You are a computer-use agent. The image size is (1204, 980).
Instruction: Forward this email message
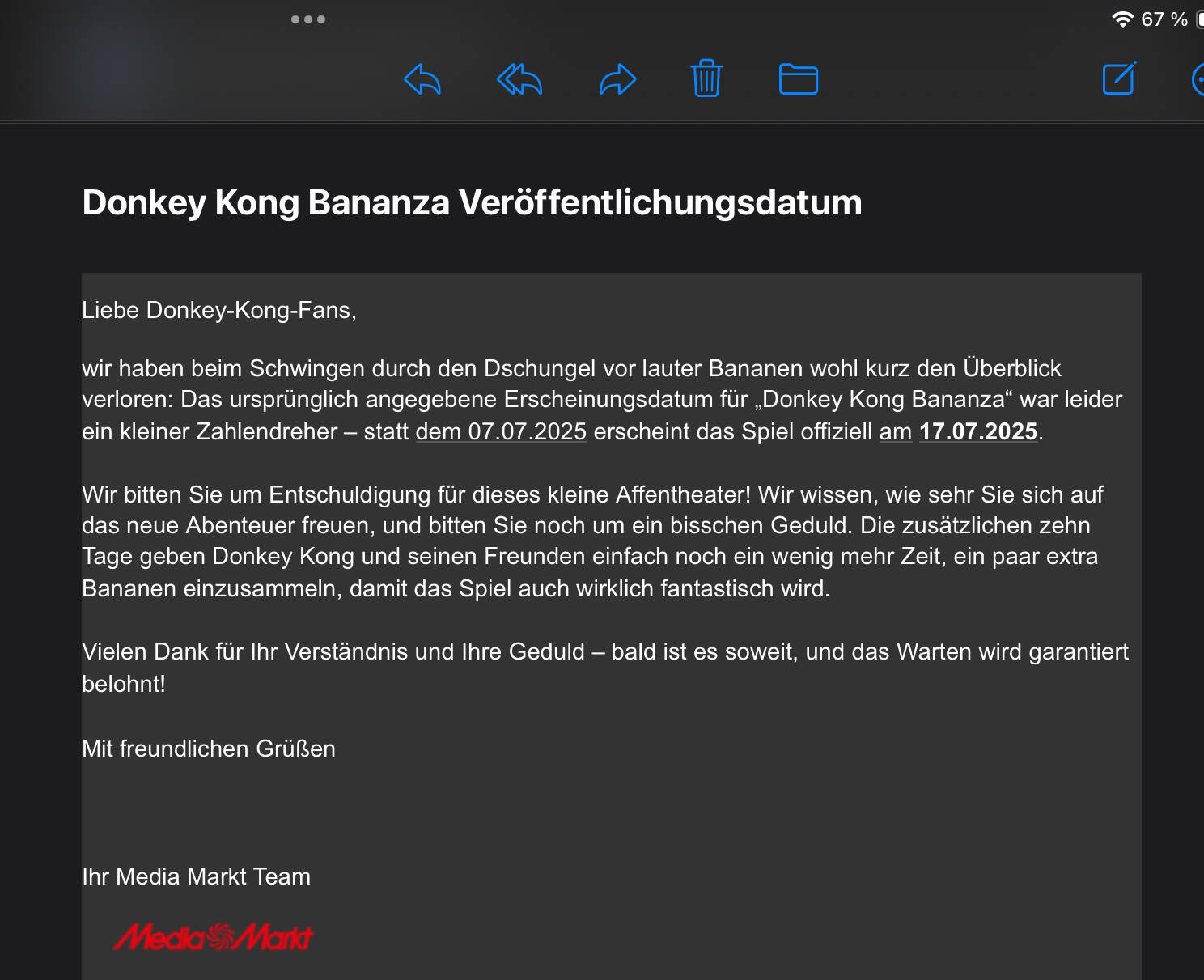617,79
